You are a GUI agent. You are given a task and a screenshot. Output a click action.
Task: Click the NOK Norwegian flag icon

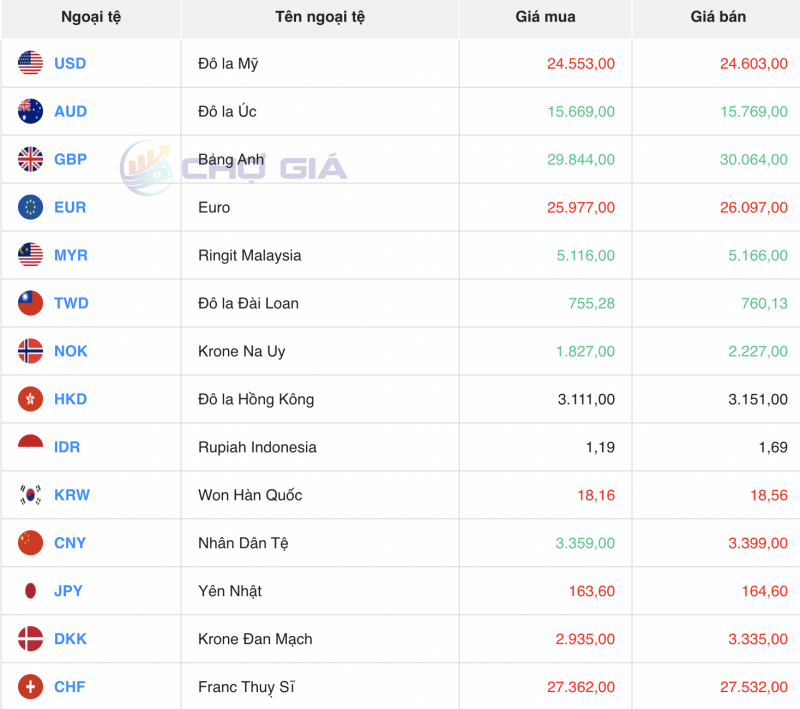pyautogui.click(x=28, y=351)
